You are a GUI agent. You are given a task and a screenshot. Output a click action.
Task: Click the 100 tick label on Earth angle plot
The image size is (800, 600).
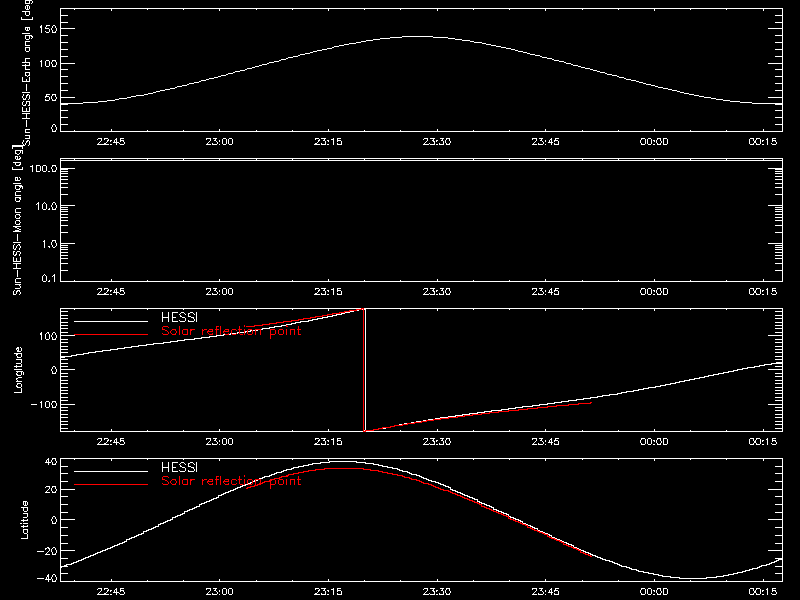pyautogui.click(x=47, y=64)
